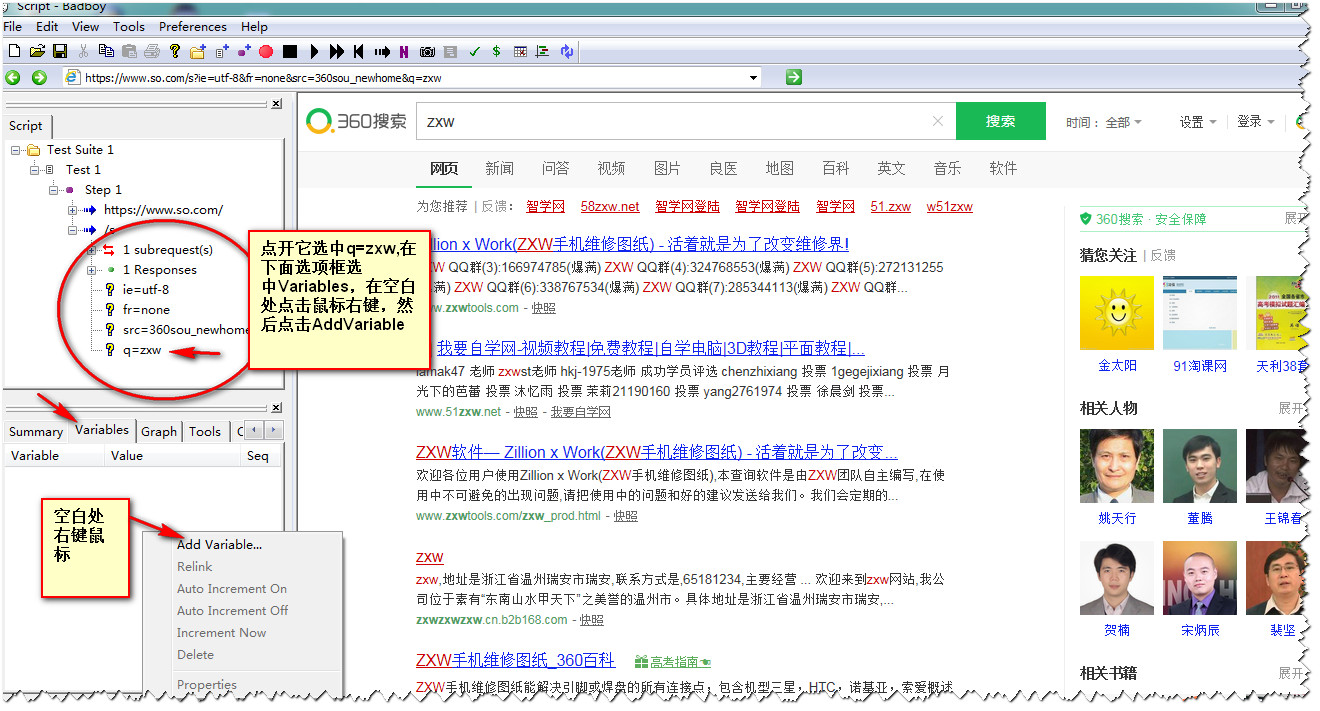Add a new Test via toolbar icon

222,51
